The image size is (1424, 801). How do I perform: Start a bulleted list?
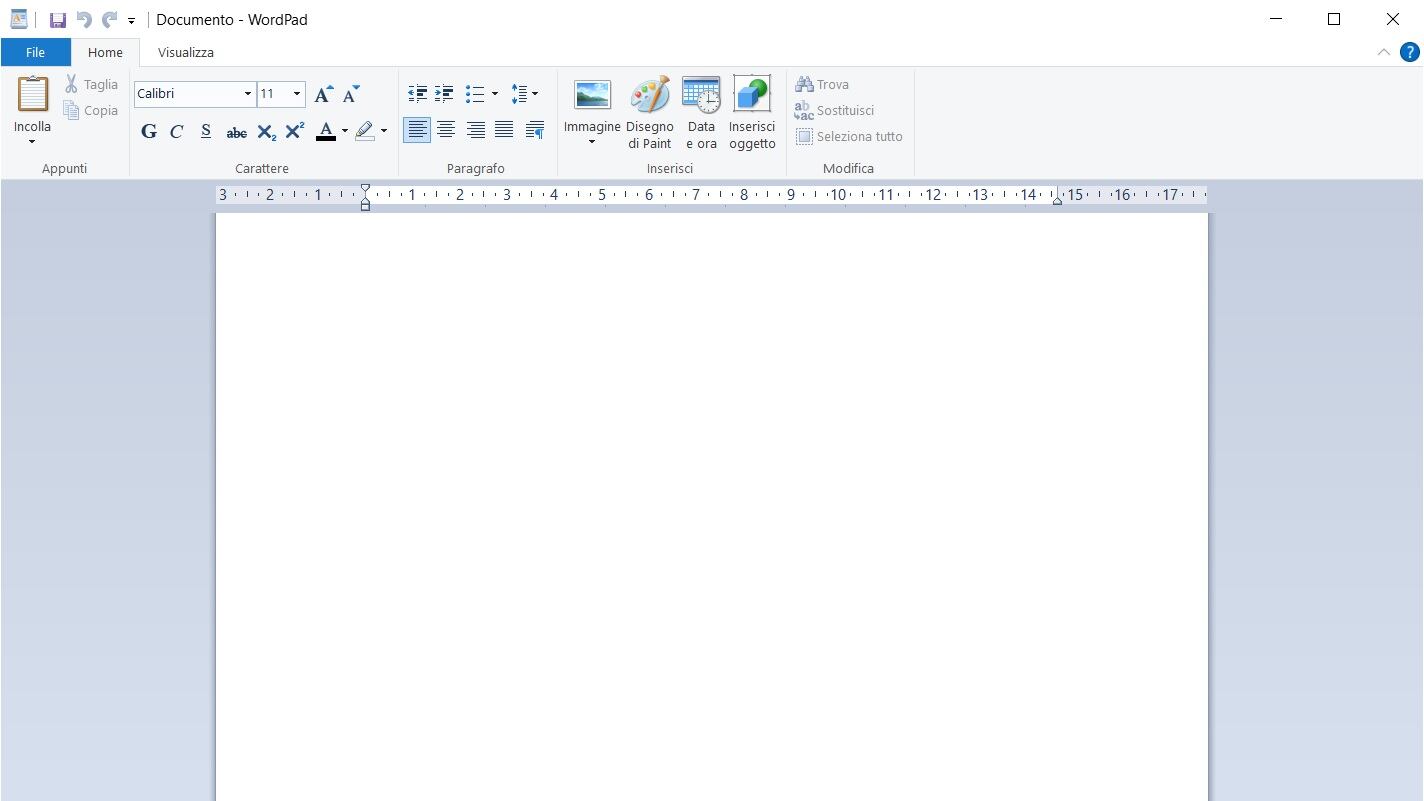(475, 94)
